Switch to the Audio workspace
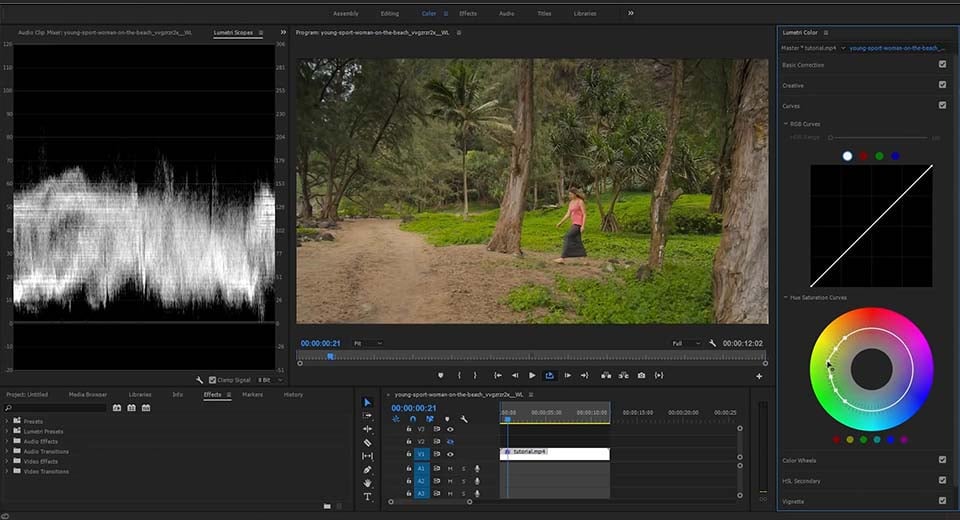The height and width of the screenshot is (520, 960). click(x=506, y=13)
